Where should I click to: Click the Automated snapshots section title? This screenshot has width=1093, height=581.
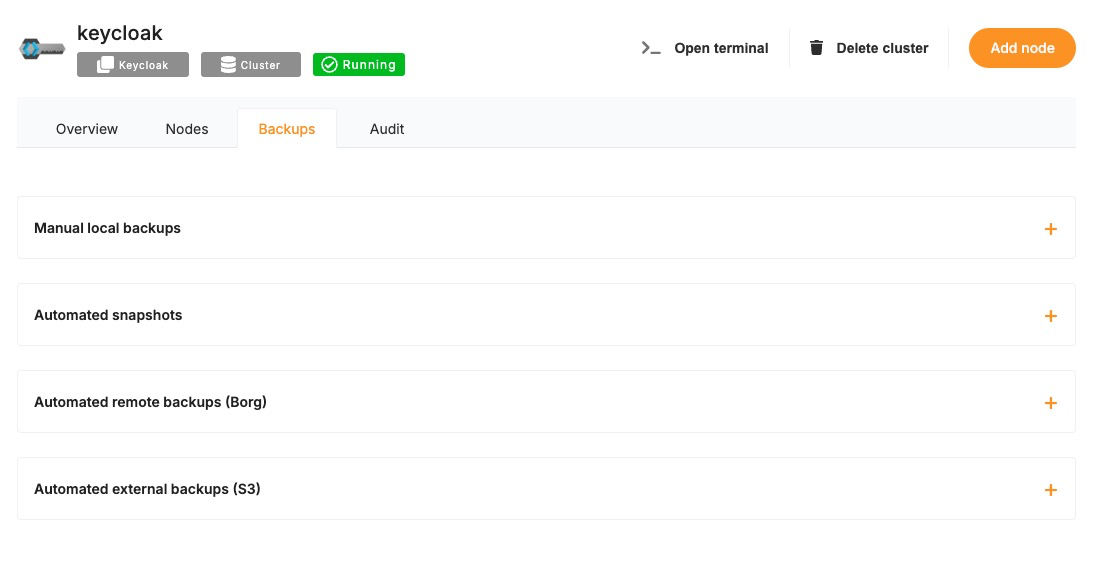108,315
